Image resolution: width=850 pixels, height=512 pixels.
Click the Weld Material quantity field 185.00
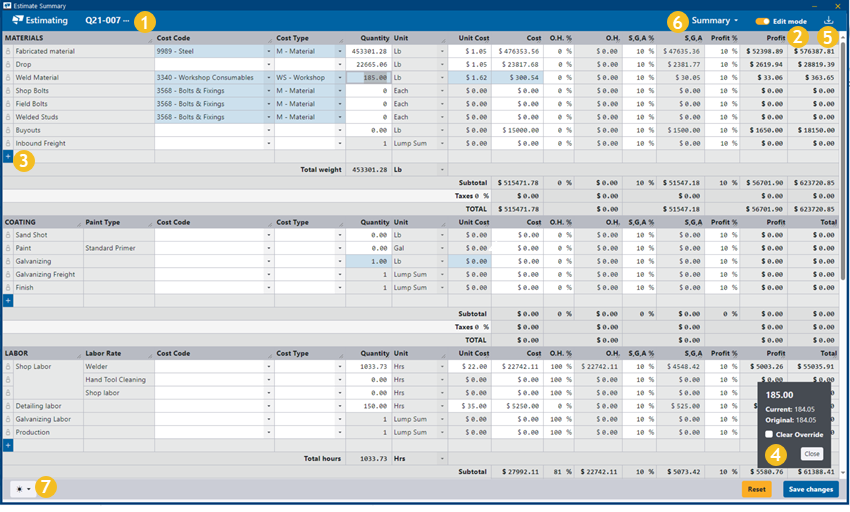tap(368, 77)
